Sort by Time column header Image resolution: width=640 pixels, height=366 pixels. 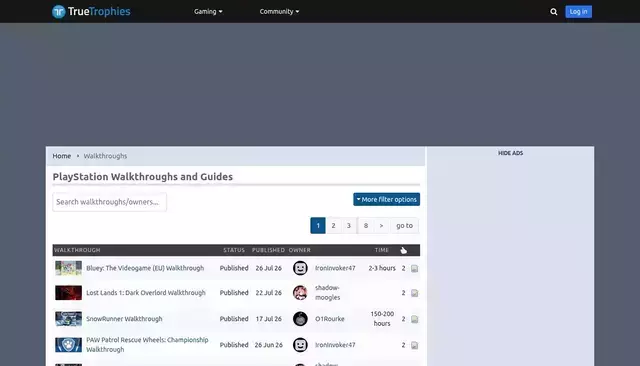pos(382,250)
